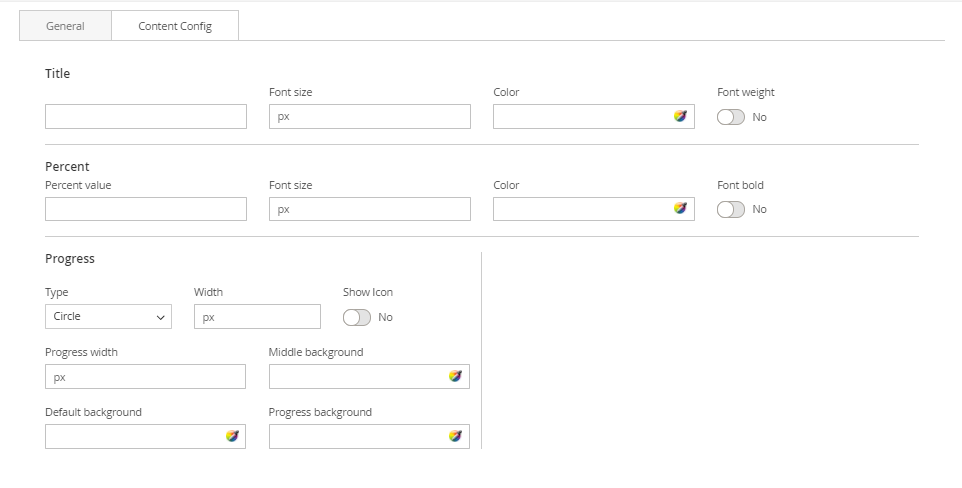Image resolution: width=962 pixels, height=488 pixels.
Task: Click the Title text input field
Action: click(145, 117)
